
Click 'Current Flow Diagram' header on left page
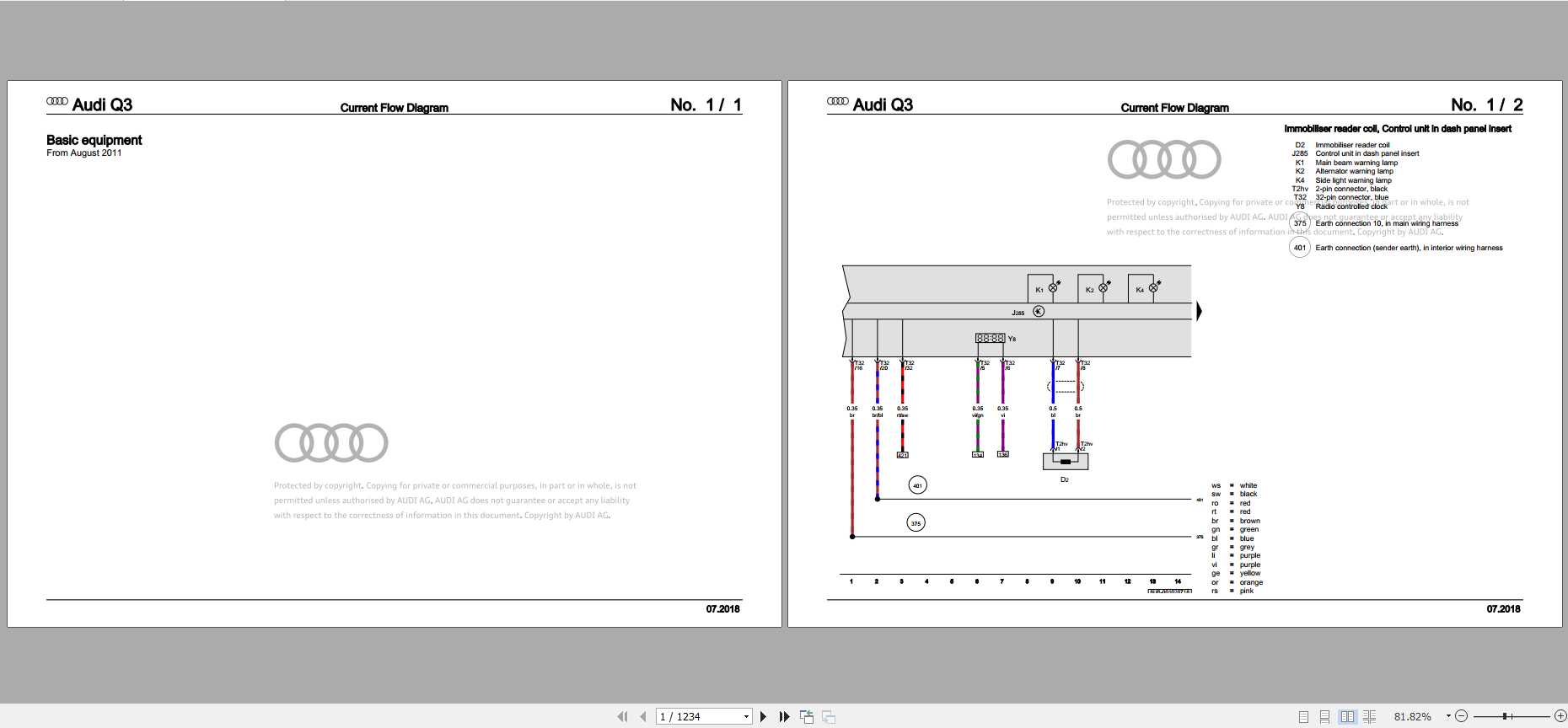394,108
